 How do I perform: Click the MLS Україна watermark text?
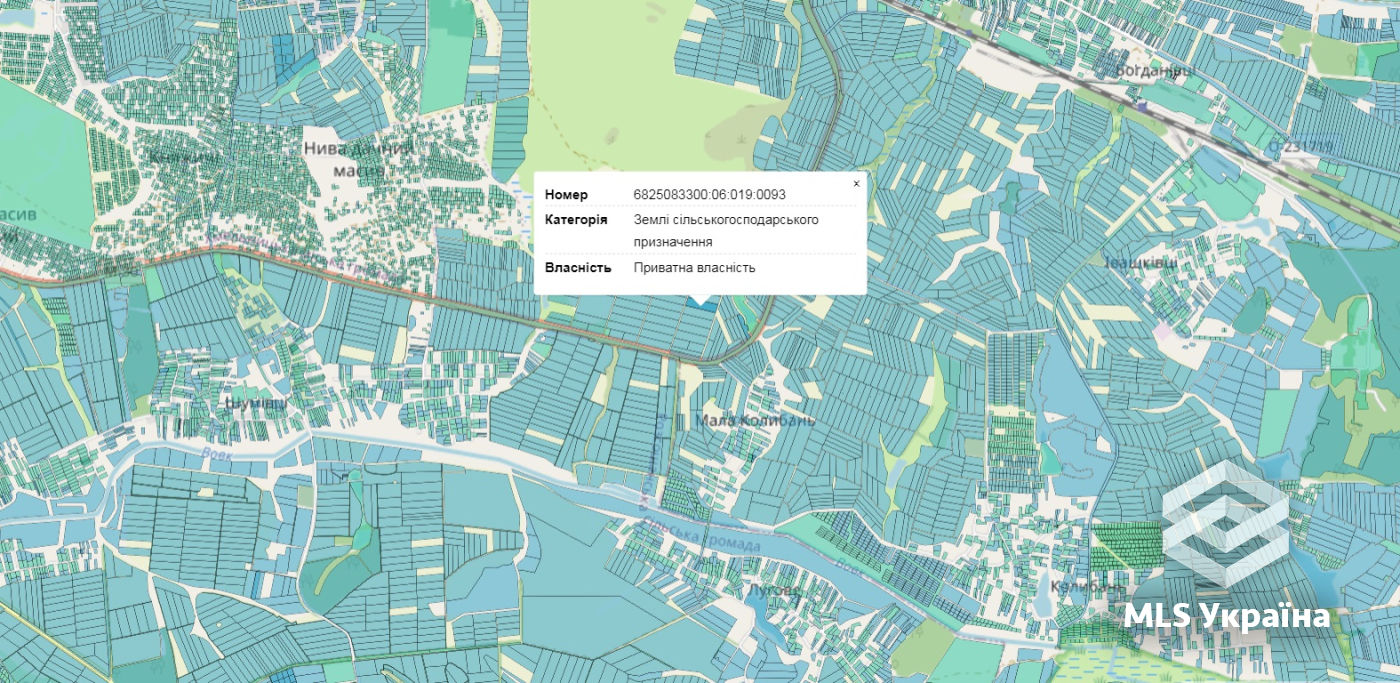1227,615
